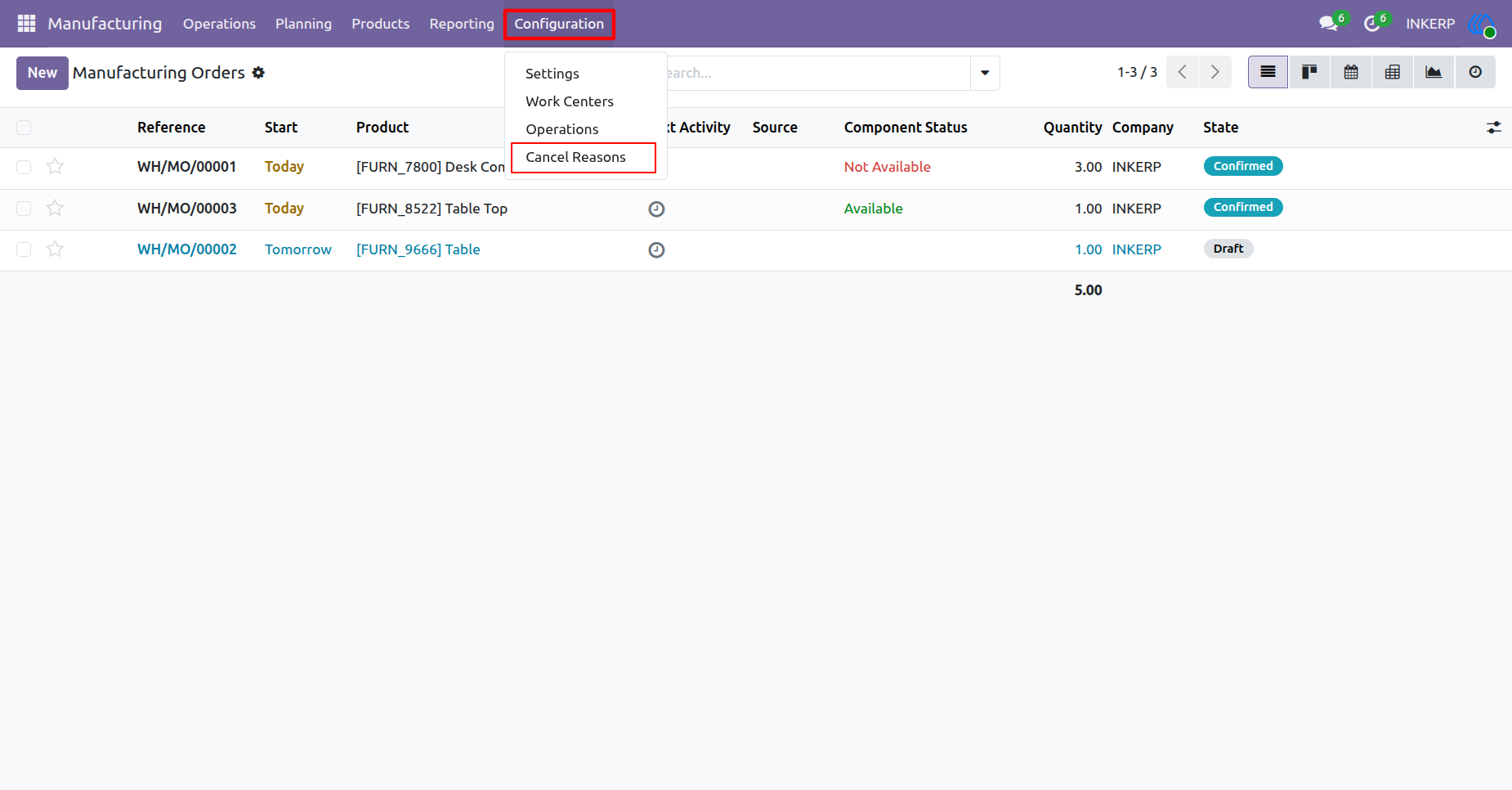Switch to pivot table view
Screen dimensions: 1512x790
tap(1393, 72)
